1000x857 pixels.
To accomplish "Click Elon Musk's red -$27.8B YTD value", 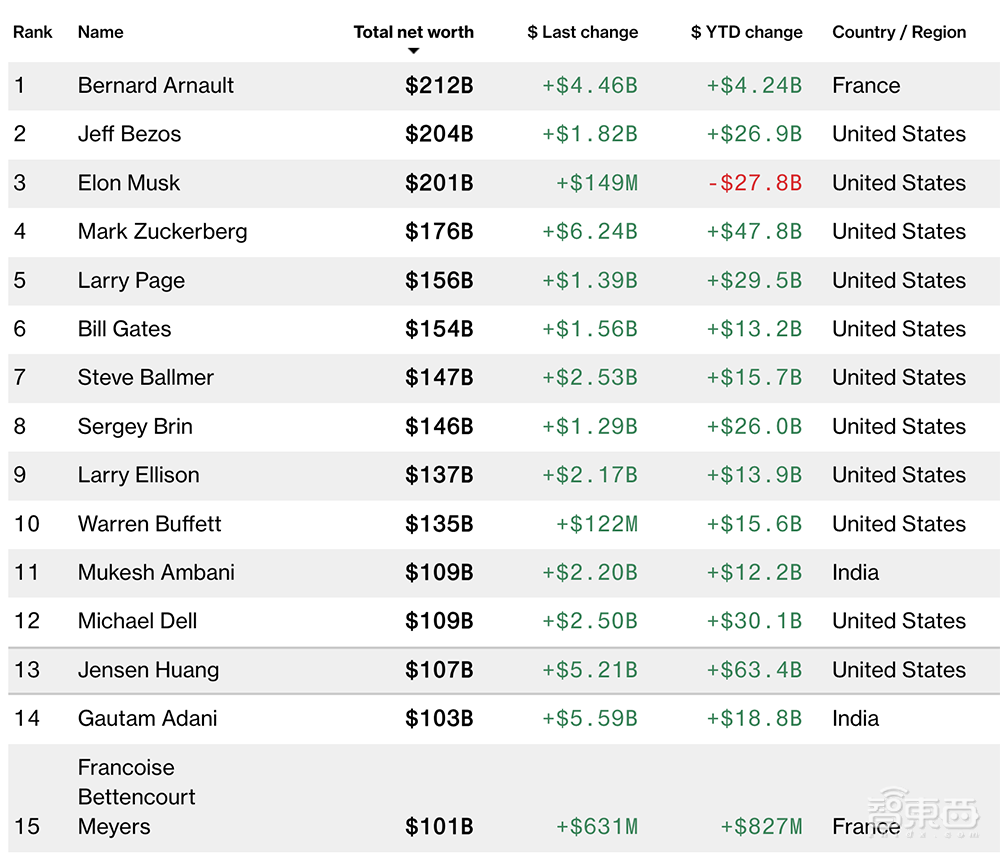I will coord(754,183).
